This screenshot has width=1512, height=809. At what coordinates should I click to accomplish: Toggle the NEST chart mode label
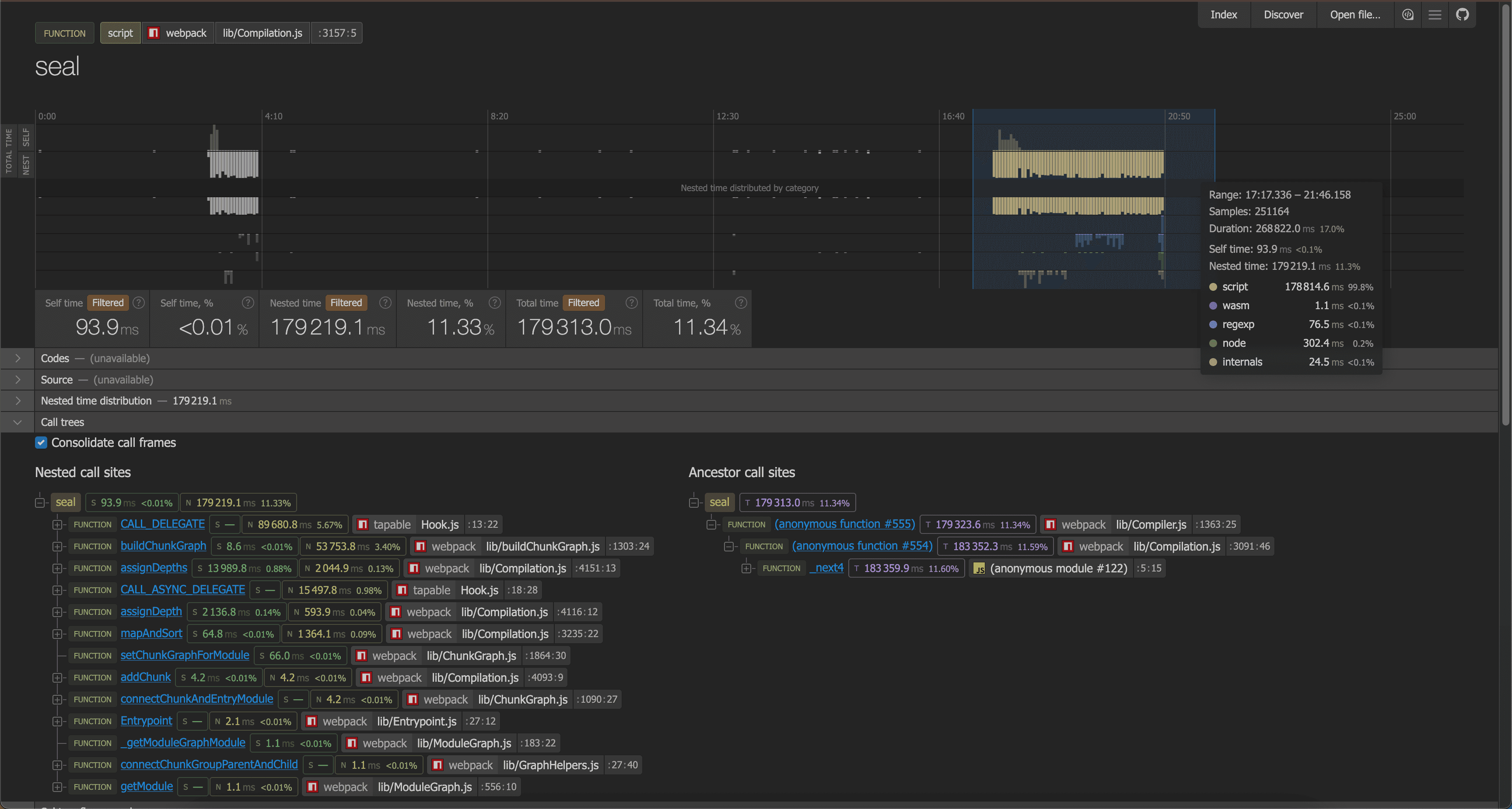(26, 164)
